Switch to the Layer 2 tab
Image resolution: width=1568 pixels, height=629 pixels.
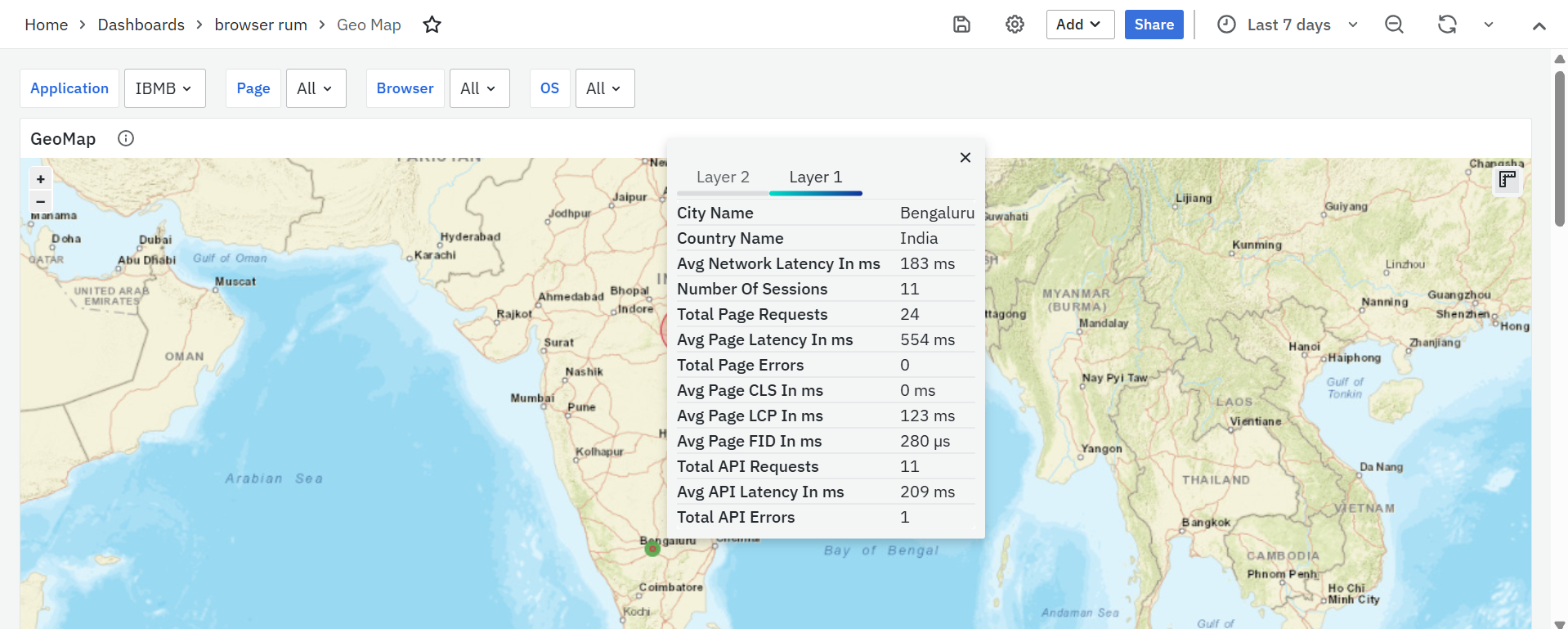(x=723, y=177)
